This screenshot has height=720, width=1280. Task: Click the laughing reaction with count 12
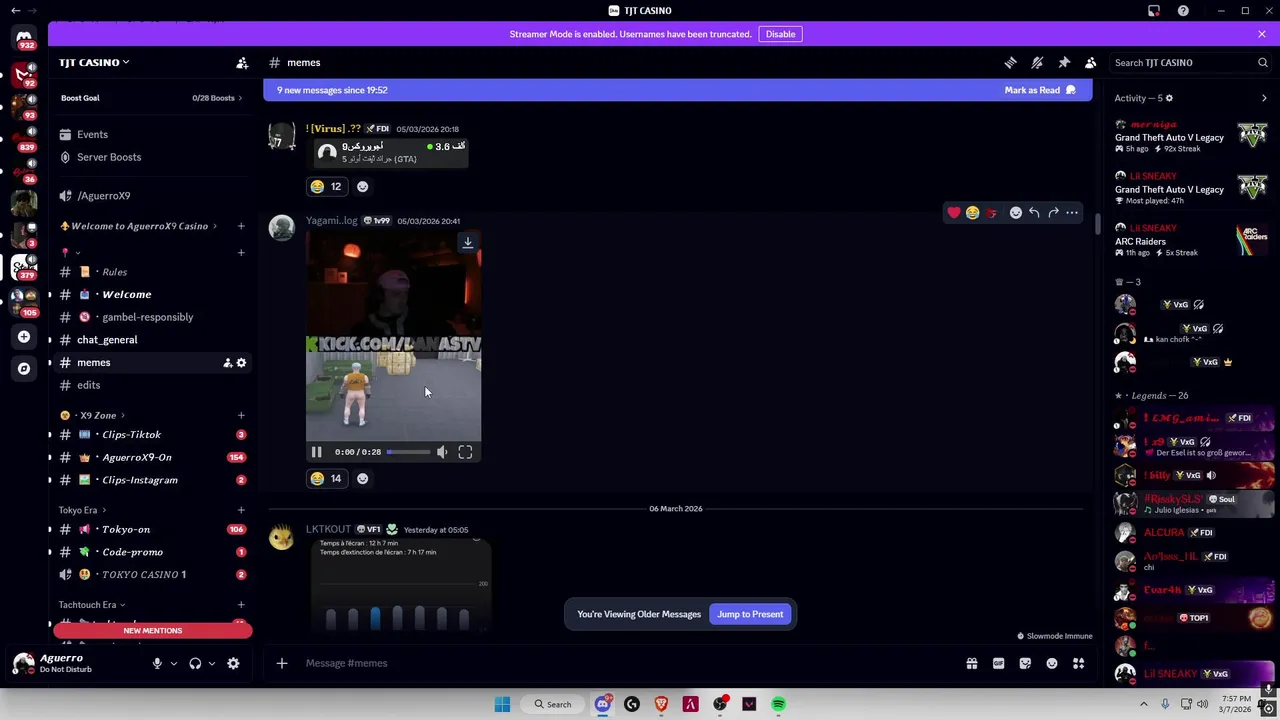(x=326, y=187)
